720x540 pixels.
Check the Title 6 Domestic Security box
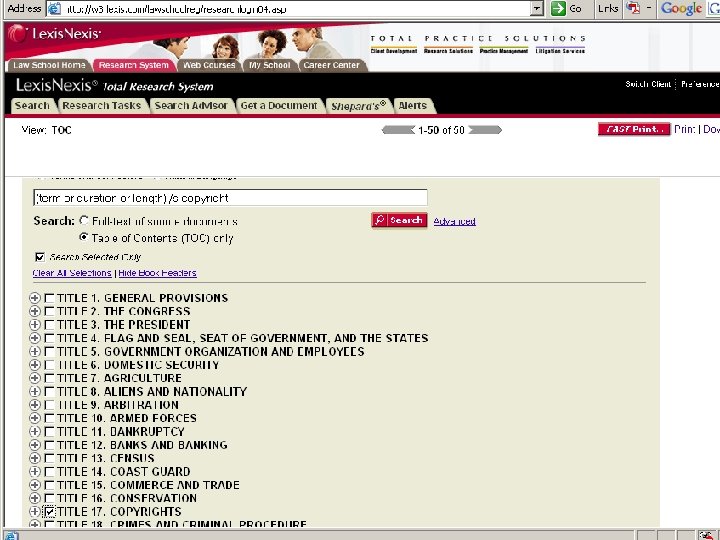(49, 365)
